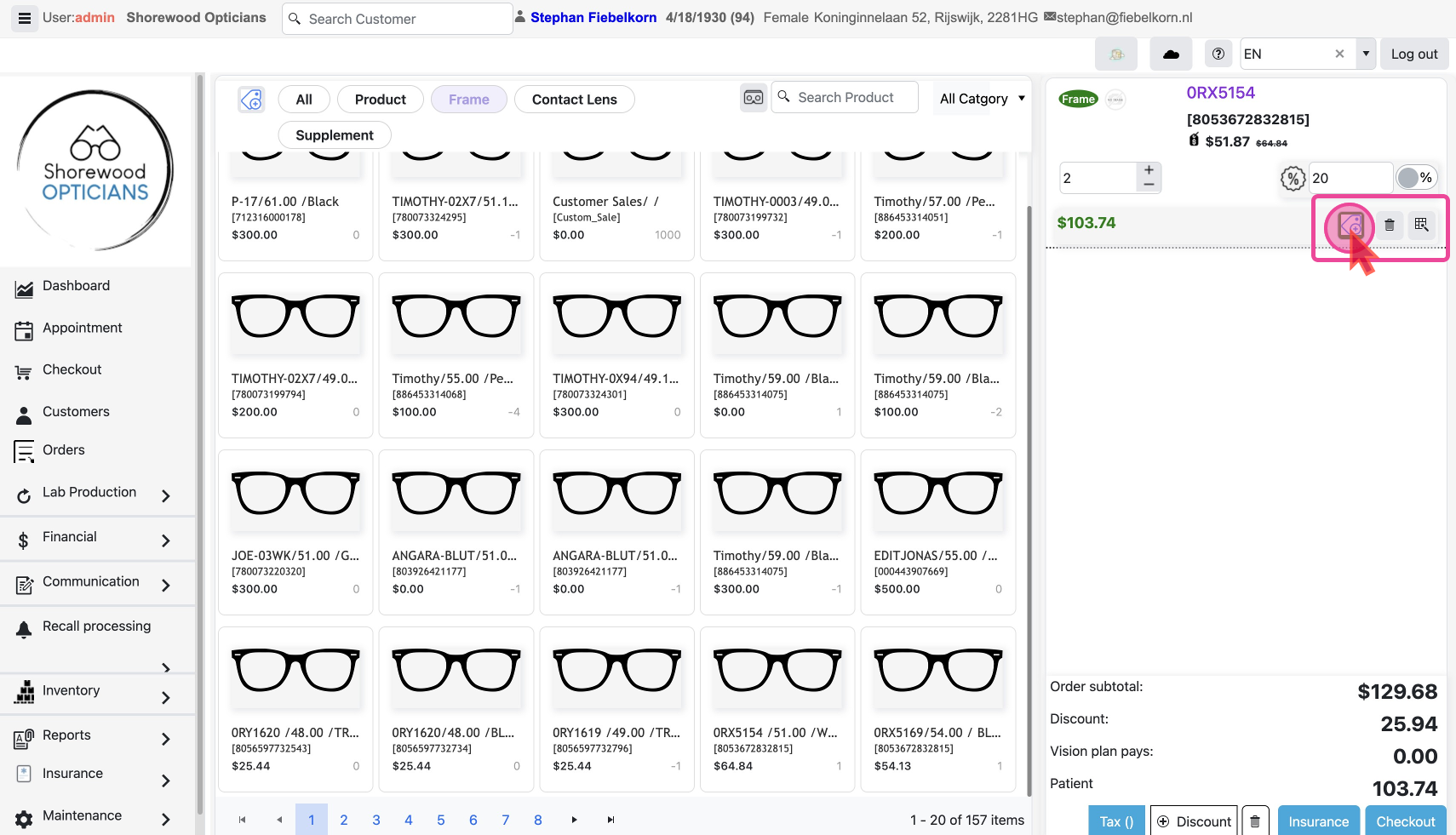This screenshot has width=1456, height=835.
Task: Decrease item quantity with minus
Action: [x=1149, y=185]
